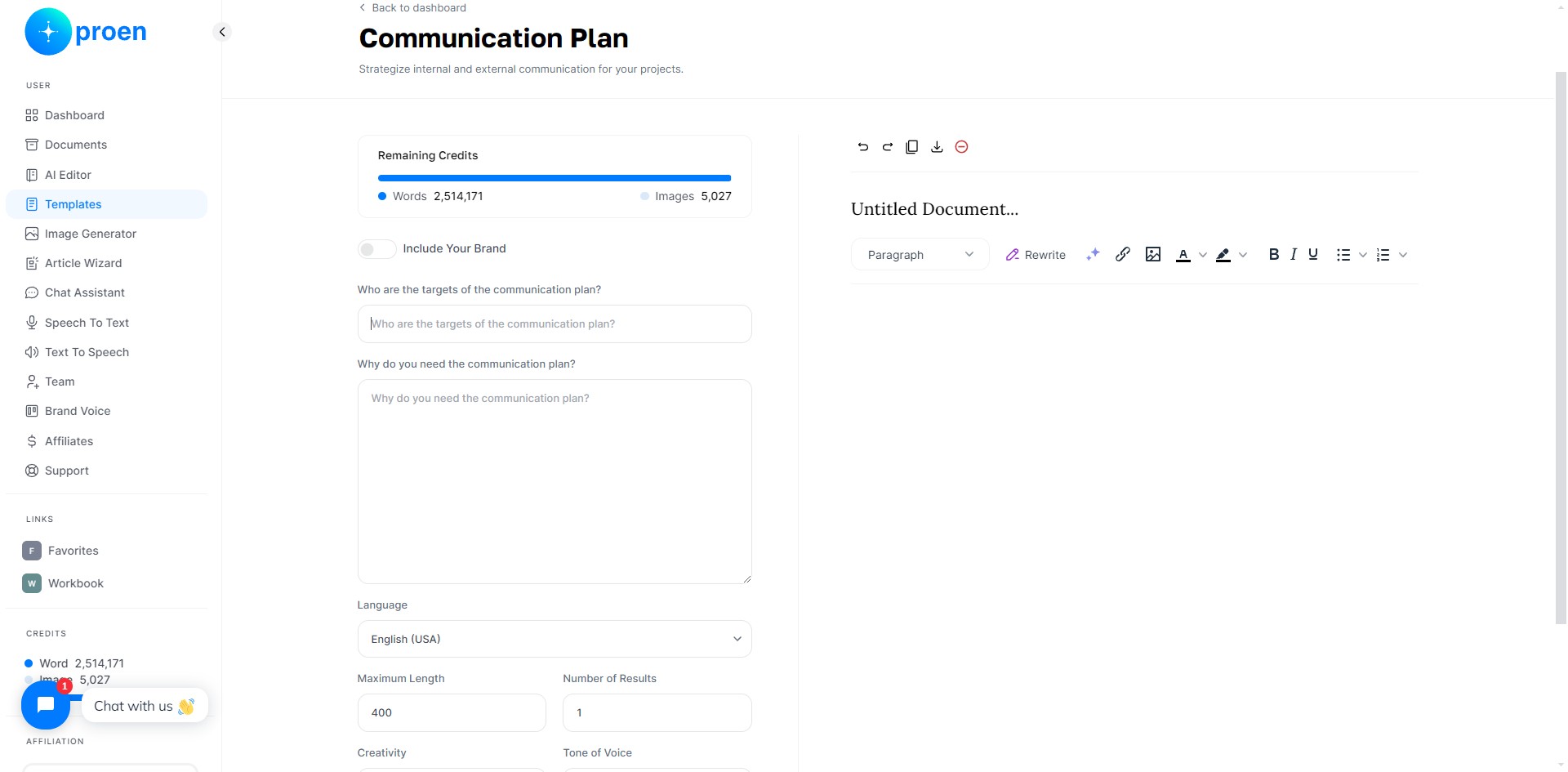
Task: Toggle italic formatting
Action: (x=1294, y=255)
